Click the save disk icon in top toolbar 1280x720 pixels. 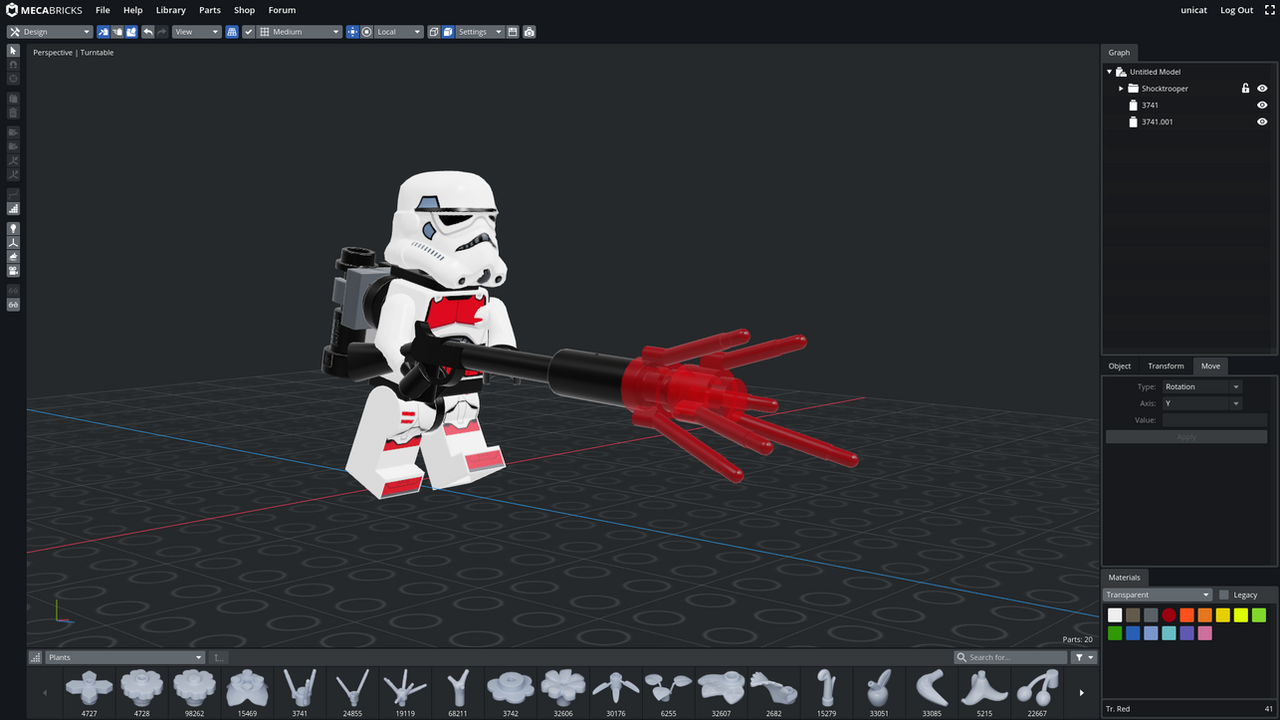tap(513, 32)
